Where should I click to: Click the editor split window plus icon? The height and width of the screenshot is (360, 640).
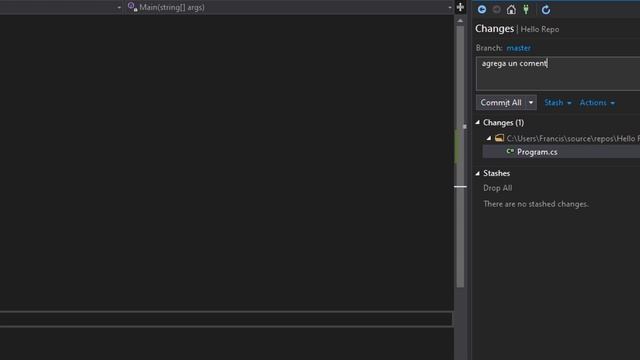tap(460, 7)
